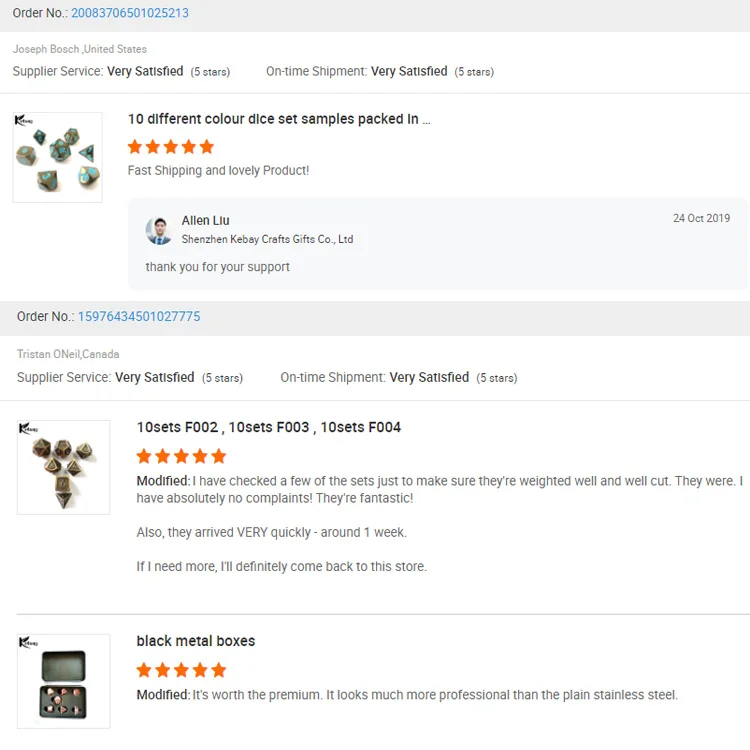Click Allen Liu's profile avatar

pyautogui.click(x=159, y=230)
